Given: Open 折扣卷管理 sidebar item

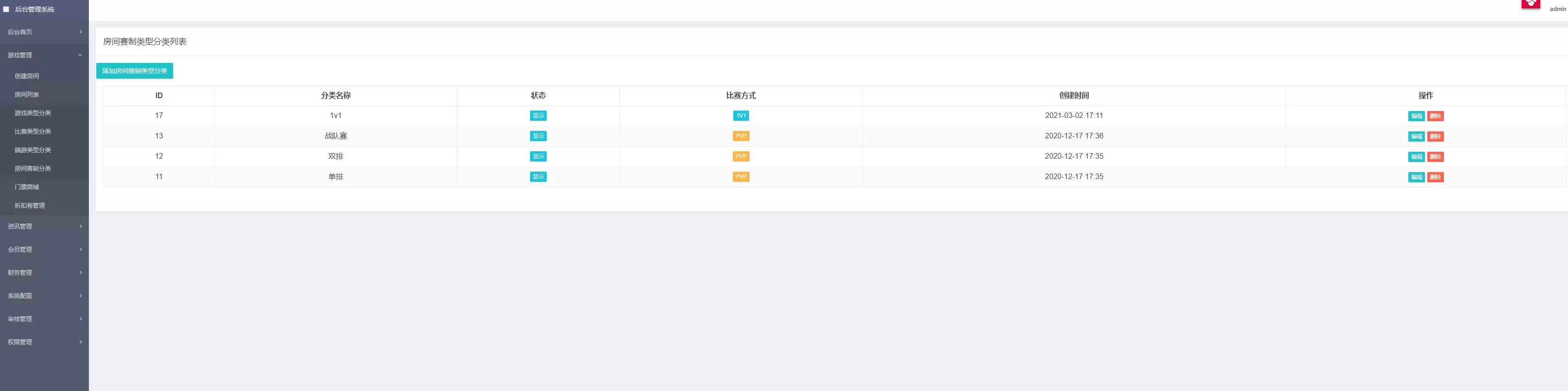Looking at the screenshot, I should tap(30, 205).
